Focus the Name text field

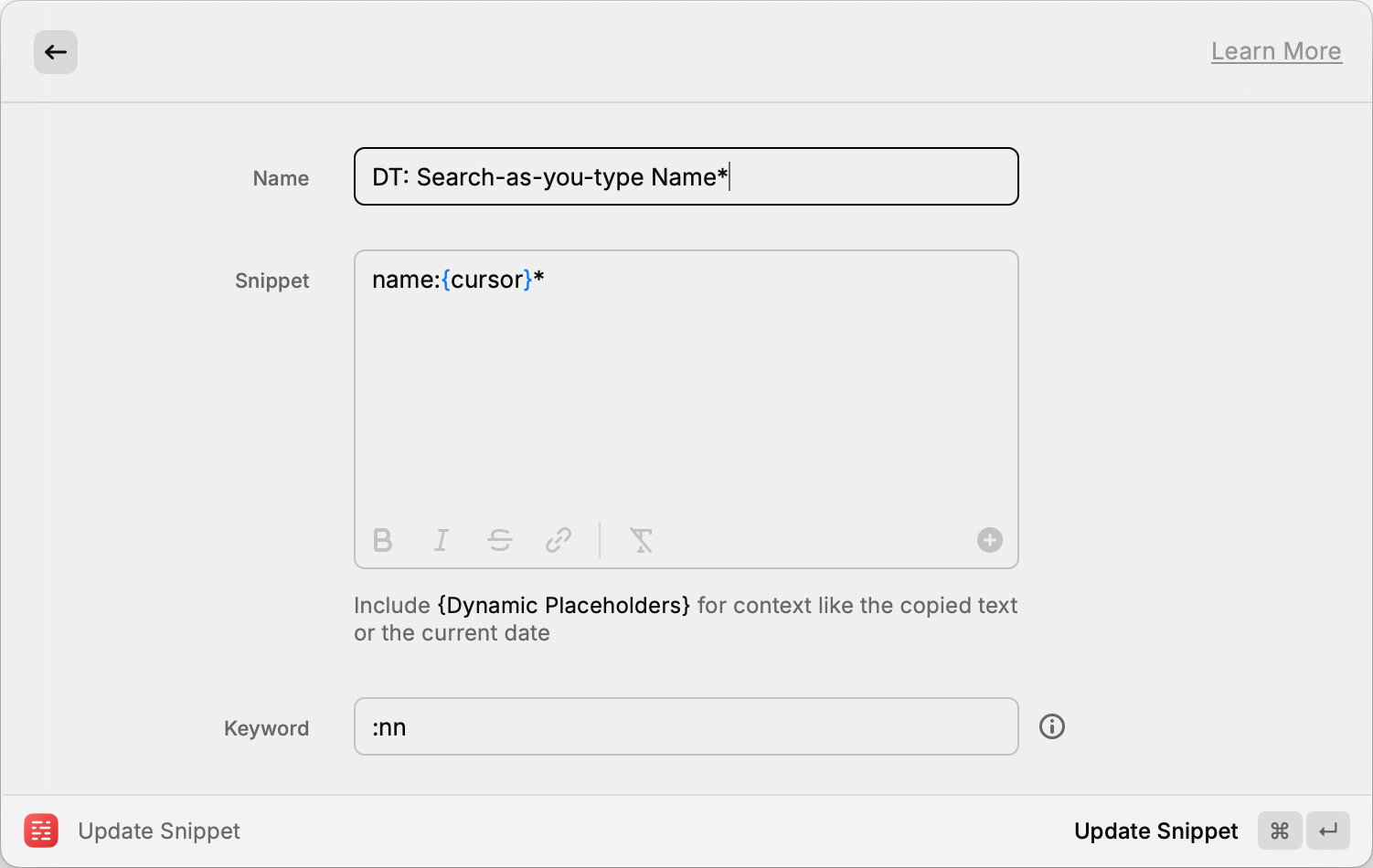pyautogui.click(x=686, y=176)
